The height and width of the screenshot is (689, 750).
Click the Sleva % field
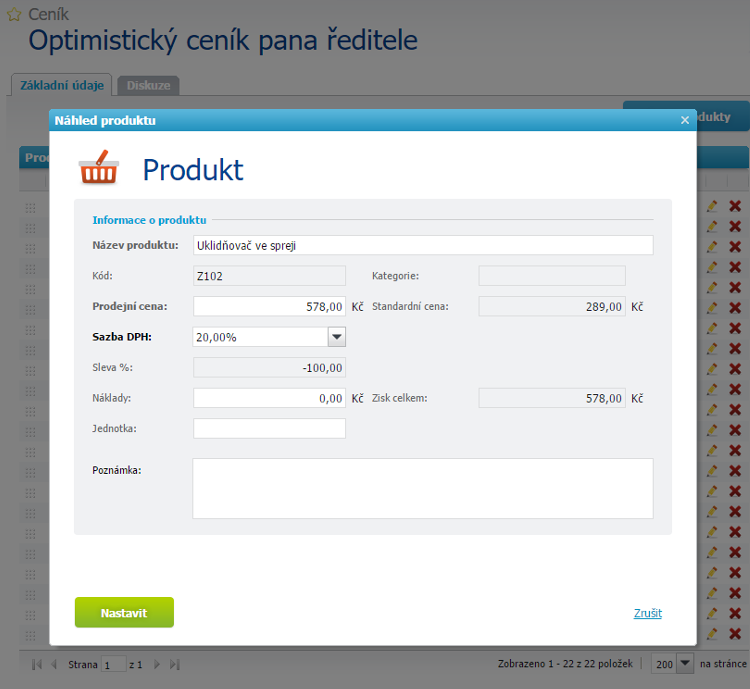click(x=269, y=368)
